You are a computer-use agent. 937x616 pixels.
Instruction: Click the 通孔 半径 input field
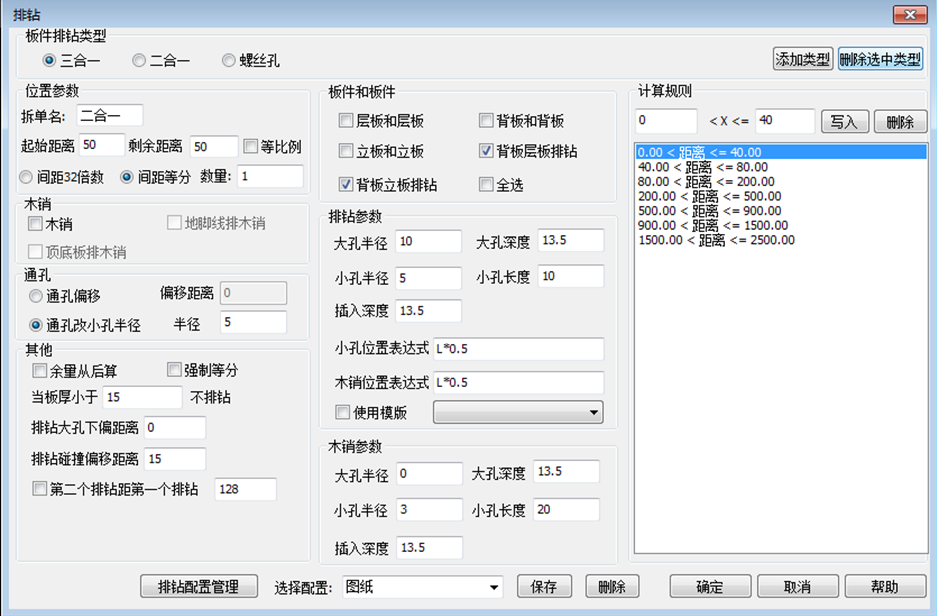point(253,323)
